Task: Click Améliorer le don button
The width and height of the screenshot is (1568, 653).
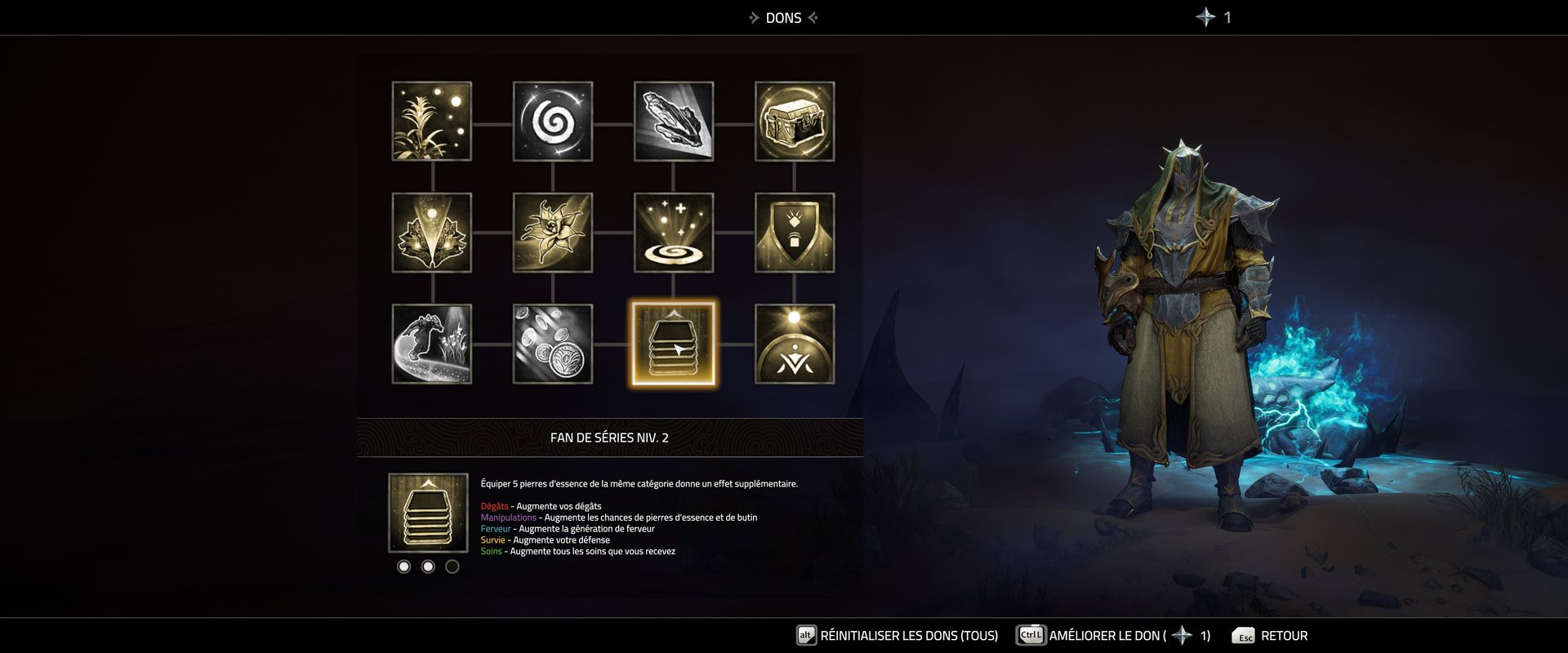Action: [1114, 636]
